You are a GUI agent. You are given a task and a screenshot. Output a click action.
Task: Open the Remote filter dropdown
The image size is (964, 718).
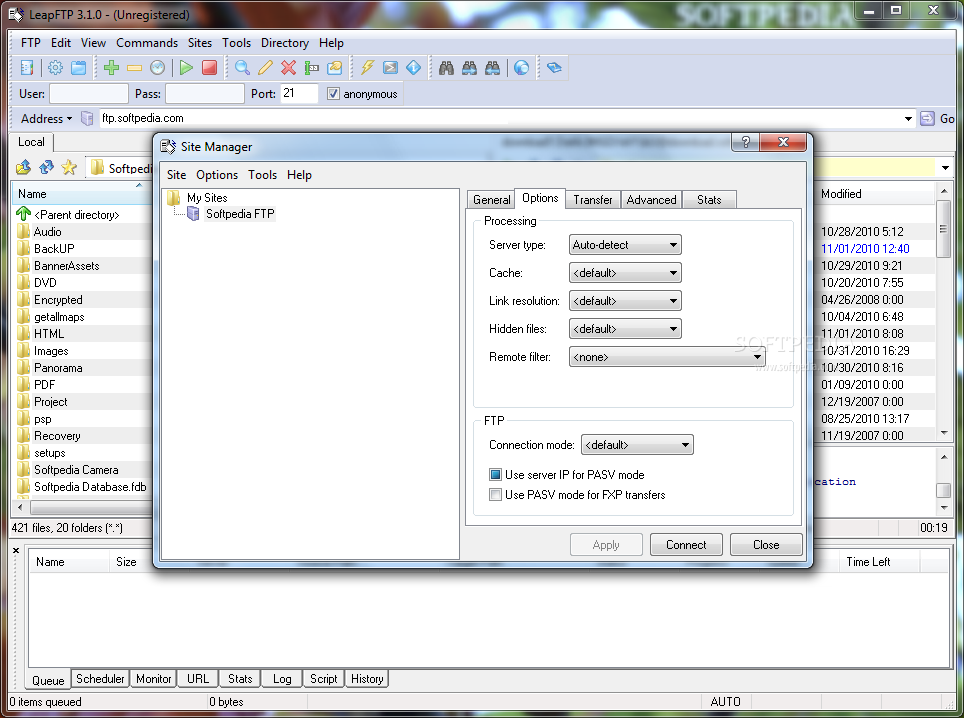pyautogui.click(x=667, y=357)
